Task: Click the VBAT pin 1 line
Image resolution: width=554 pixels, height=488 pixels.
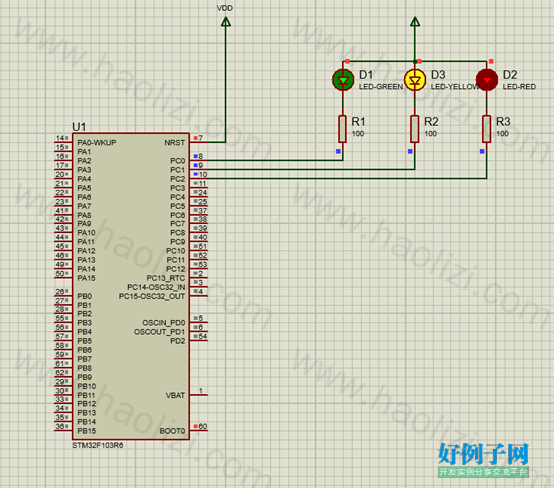Action: coord(199,395)
